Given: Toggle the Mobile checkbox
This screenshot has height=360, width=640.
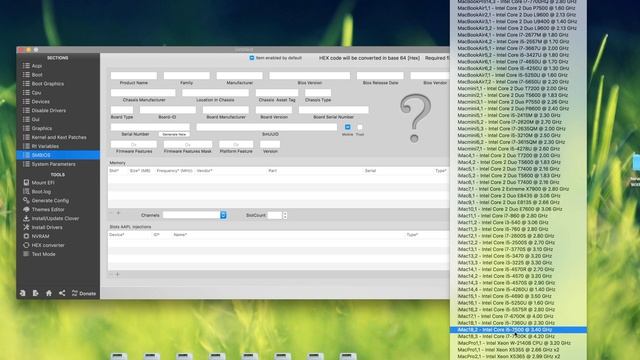Looking at the screenshot, I should tap(347, 127).
